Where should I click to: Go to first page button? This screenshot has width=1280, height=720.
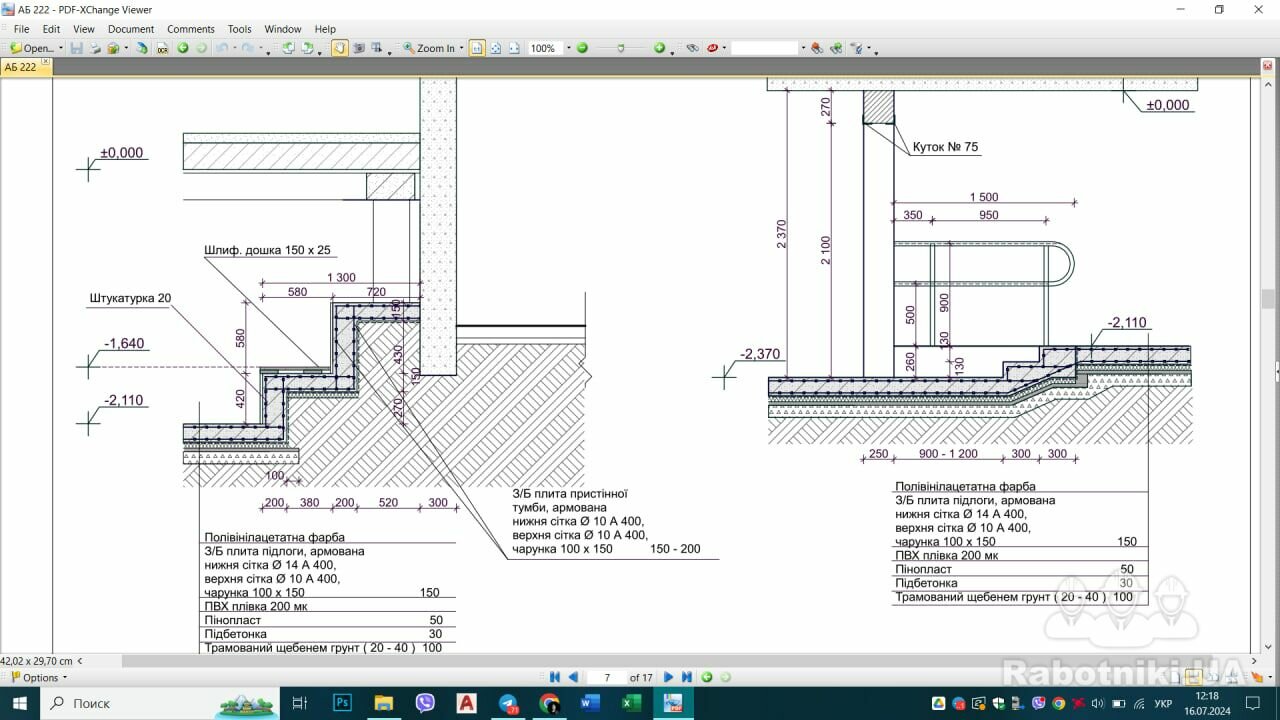click(x=555, y=677)
